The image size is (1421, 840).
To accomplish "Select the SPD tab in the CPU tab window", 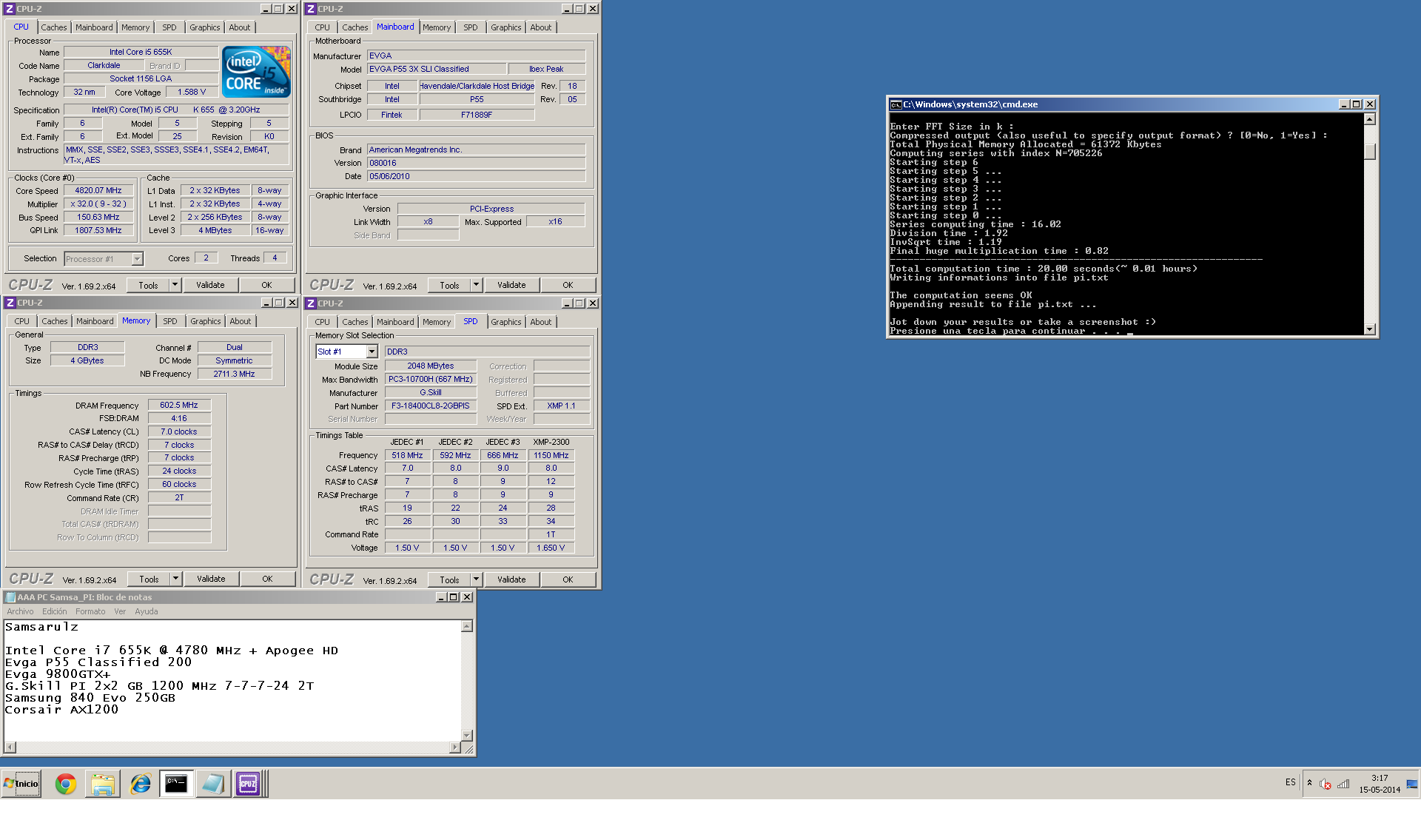I will (x=169, y=27).
